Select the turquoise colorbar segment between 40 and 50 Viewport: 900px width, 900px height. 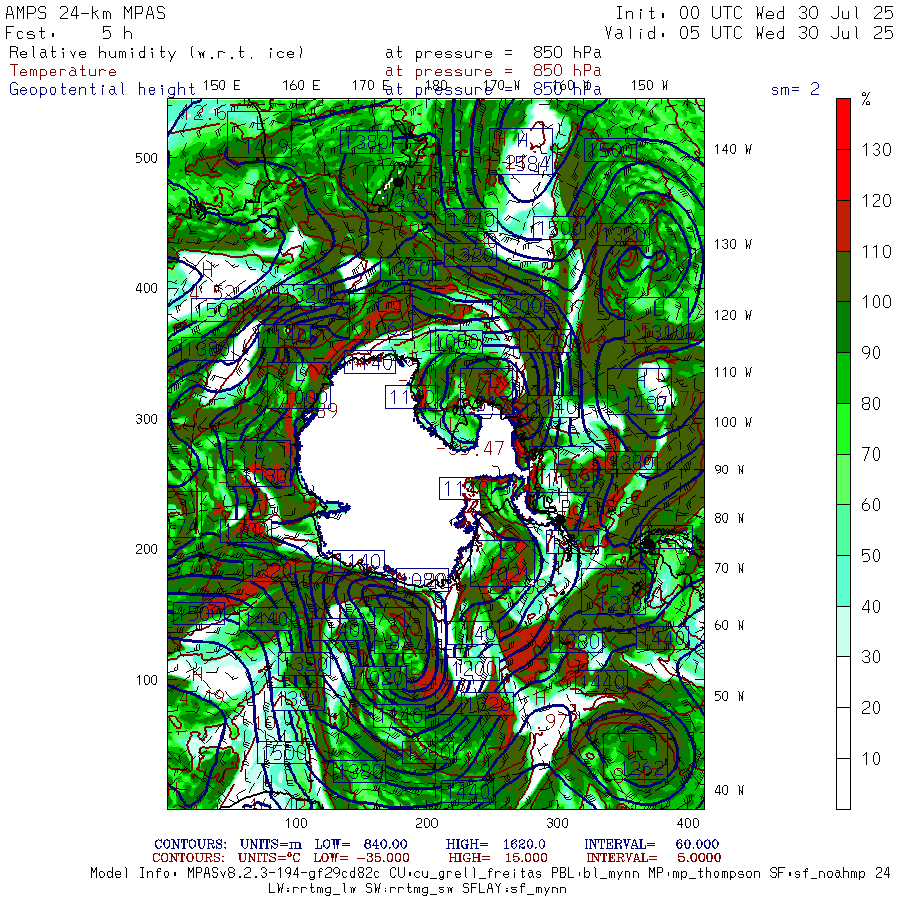pyautogui.click(x=843, y=581)
